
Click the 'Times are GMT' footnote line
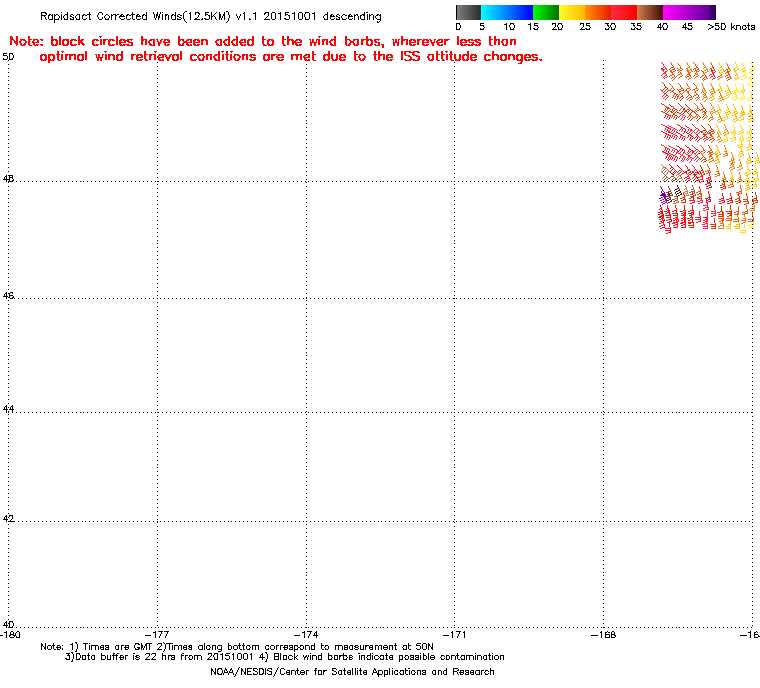point(237,647)
